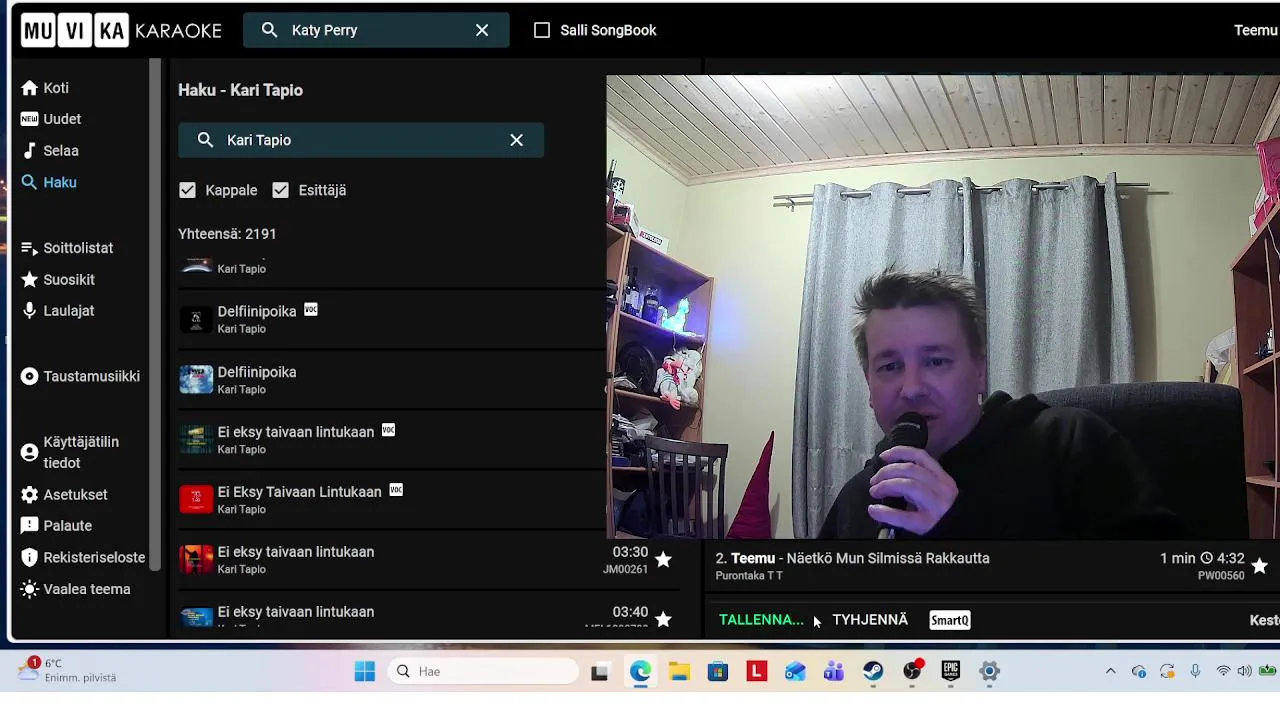Image resolution: width=1280 pixels, height=720 pixels.
Task: Enable Salli SongBook checkbox
Action: point(542,30)
